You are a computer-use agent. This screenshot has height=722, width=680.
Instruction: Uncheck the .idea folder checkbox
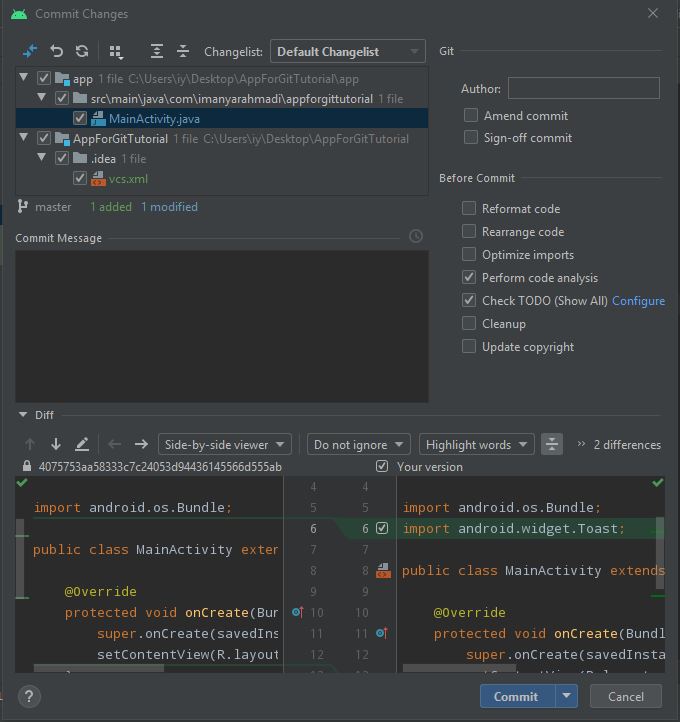[x=62, y=158]
